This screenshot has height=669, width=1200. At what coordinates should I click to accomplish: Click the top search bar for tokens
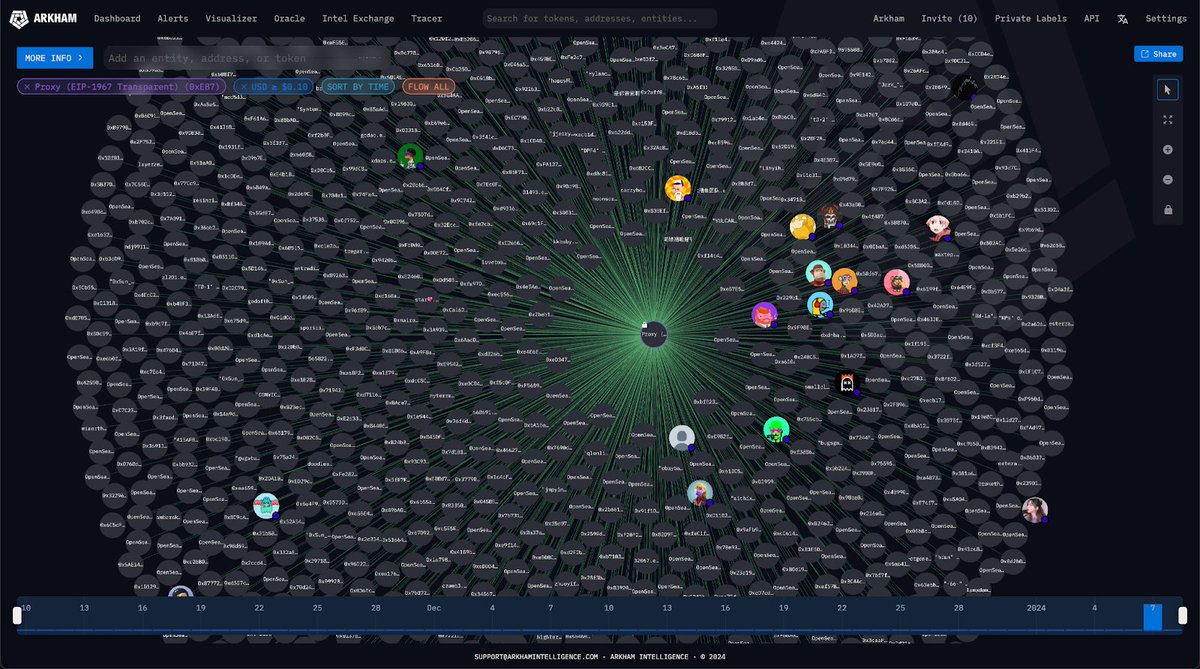599,18
